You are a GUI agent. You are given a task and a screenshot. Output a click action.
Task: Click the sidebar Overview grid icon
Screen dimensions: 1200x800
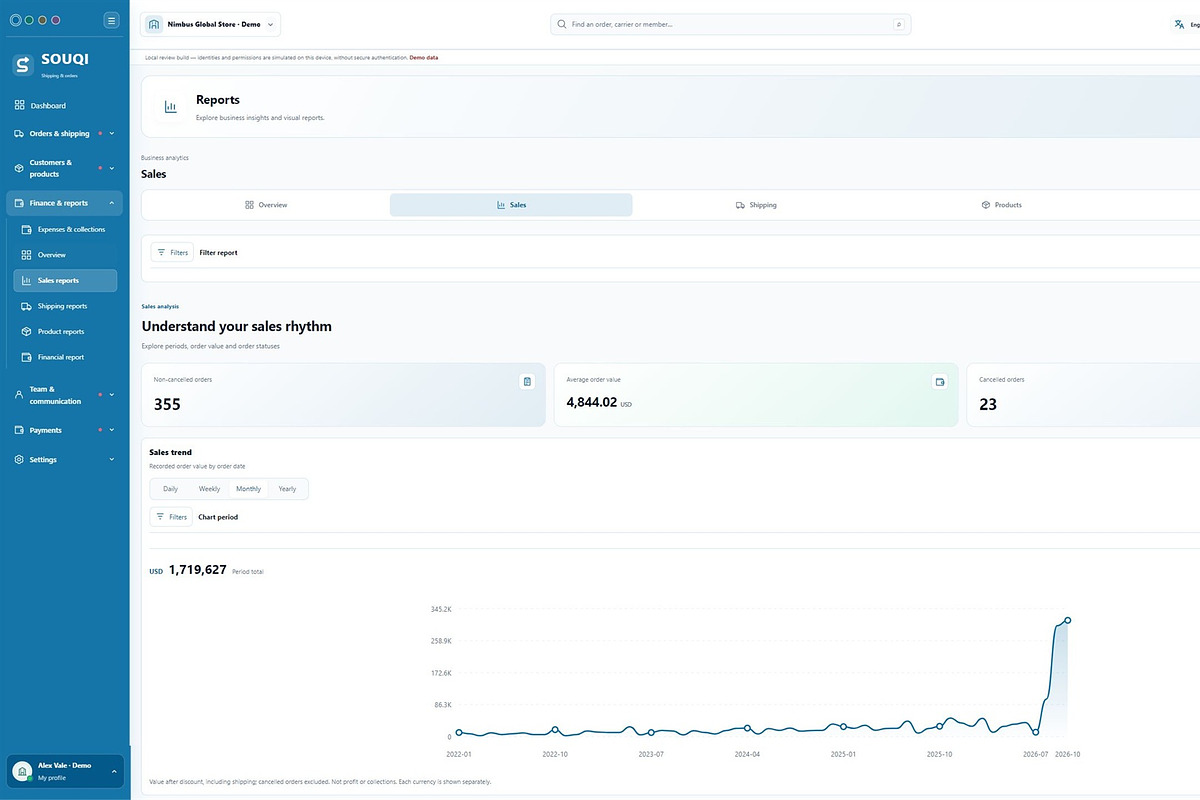pyautogui.click(x=27, y=255)
